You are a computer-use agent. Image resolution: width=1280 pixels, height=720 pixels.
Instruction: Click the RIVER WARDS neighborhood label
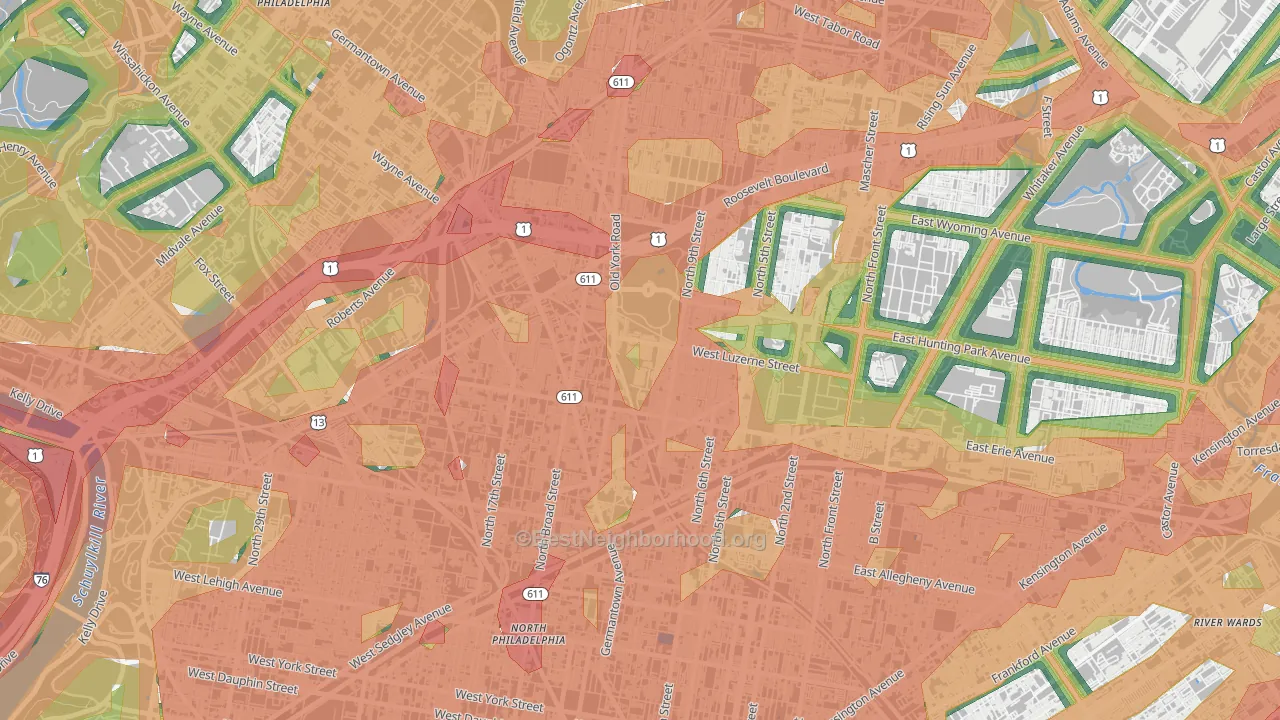click(1228, 622)
